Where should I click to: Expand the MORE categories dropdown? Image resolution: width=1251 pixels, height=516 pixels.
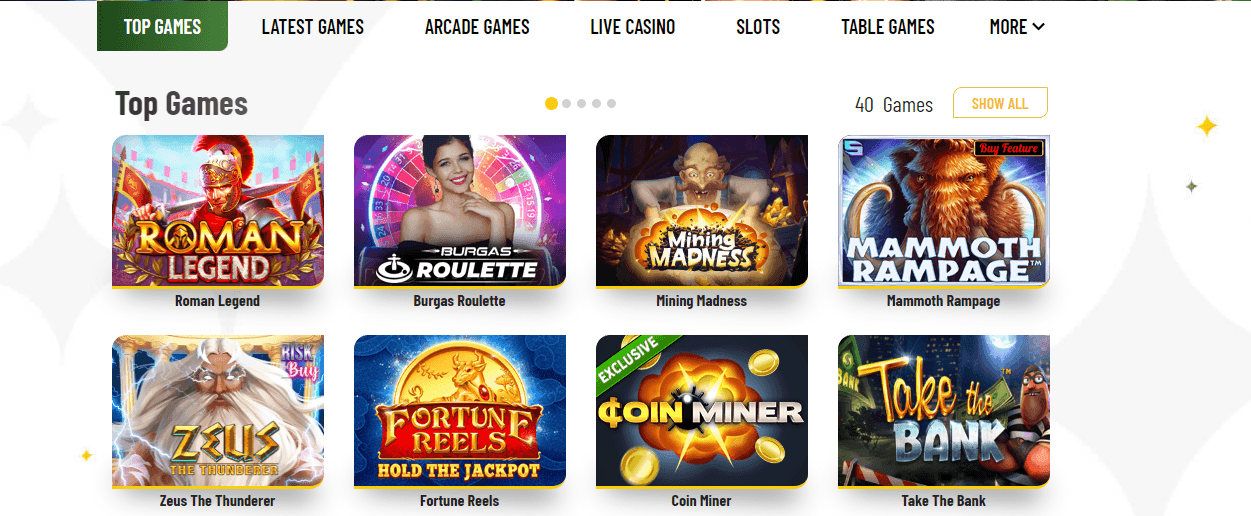pos(1017,27)
